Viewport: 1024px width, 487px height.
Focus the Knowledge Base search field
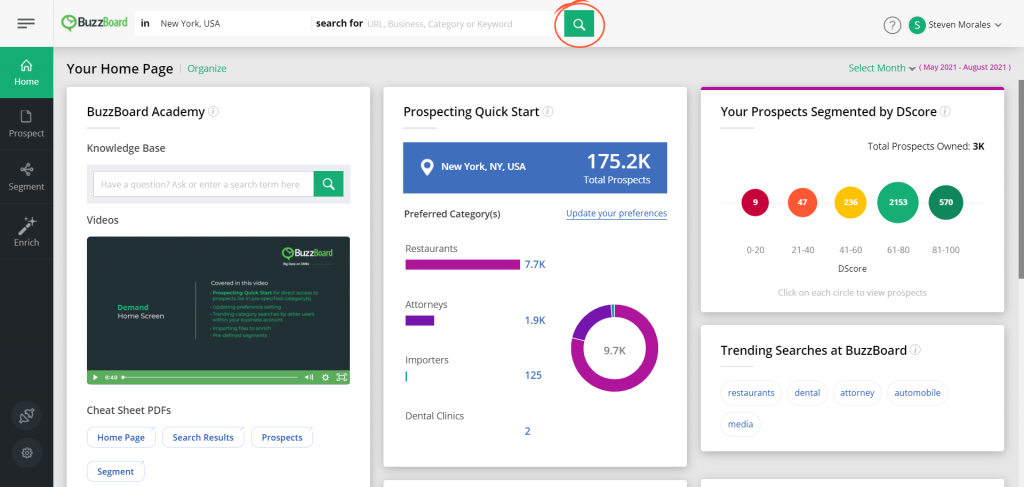pyautogui.click(x=203, y=184)
